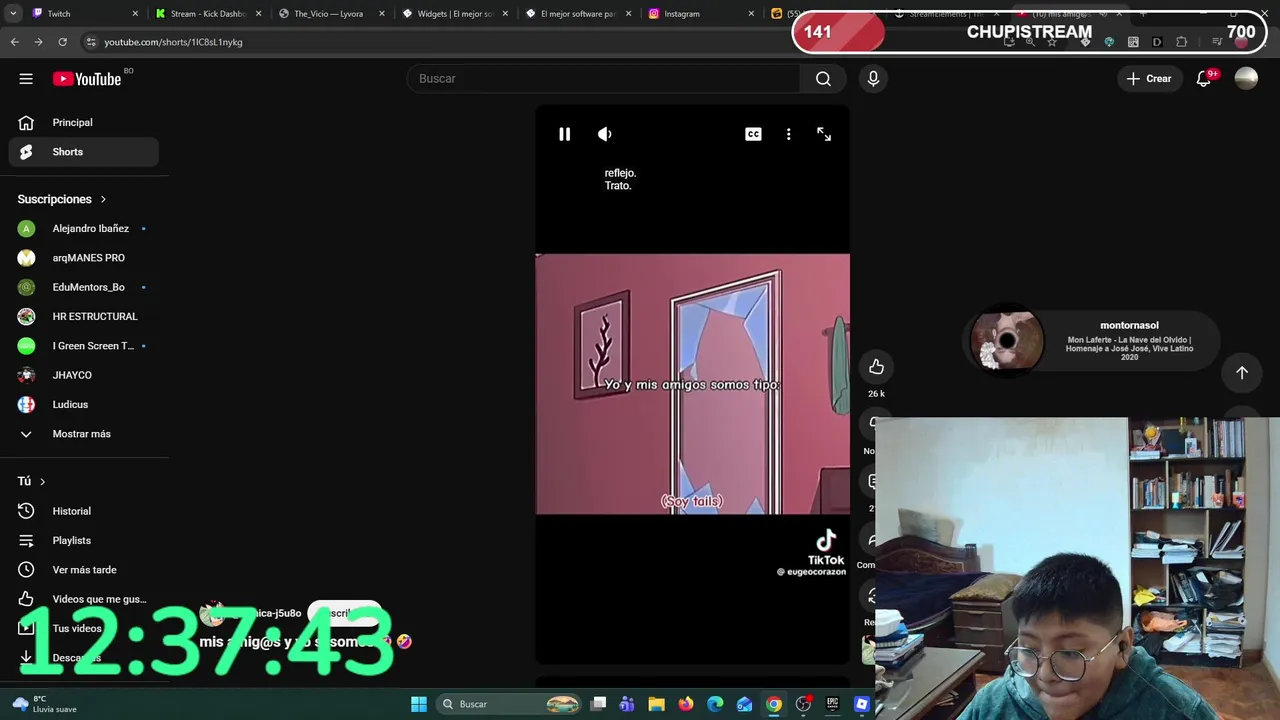Screen dimensions: 1280x720
Task: Switch to the The_Vicio — Lyvora tab
Action: [331, 14]
